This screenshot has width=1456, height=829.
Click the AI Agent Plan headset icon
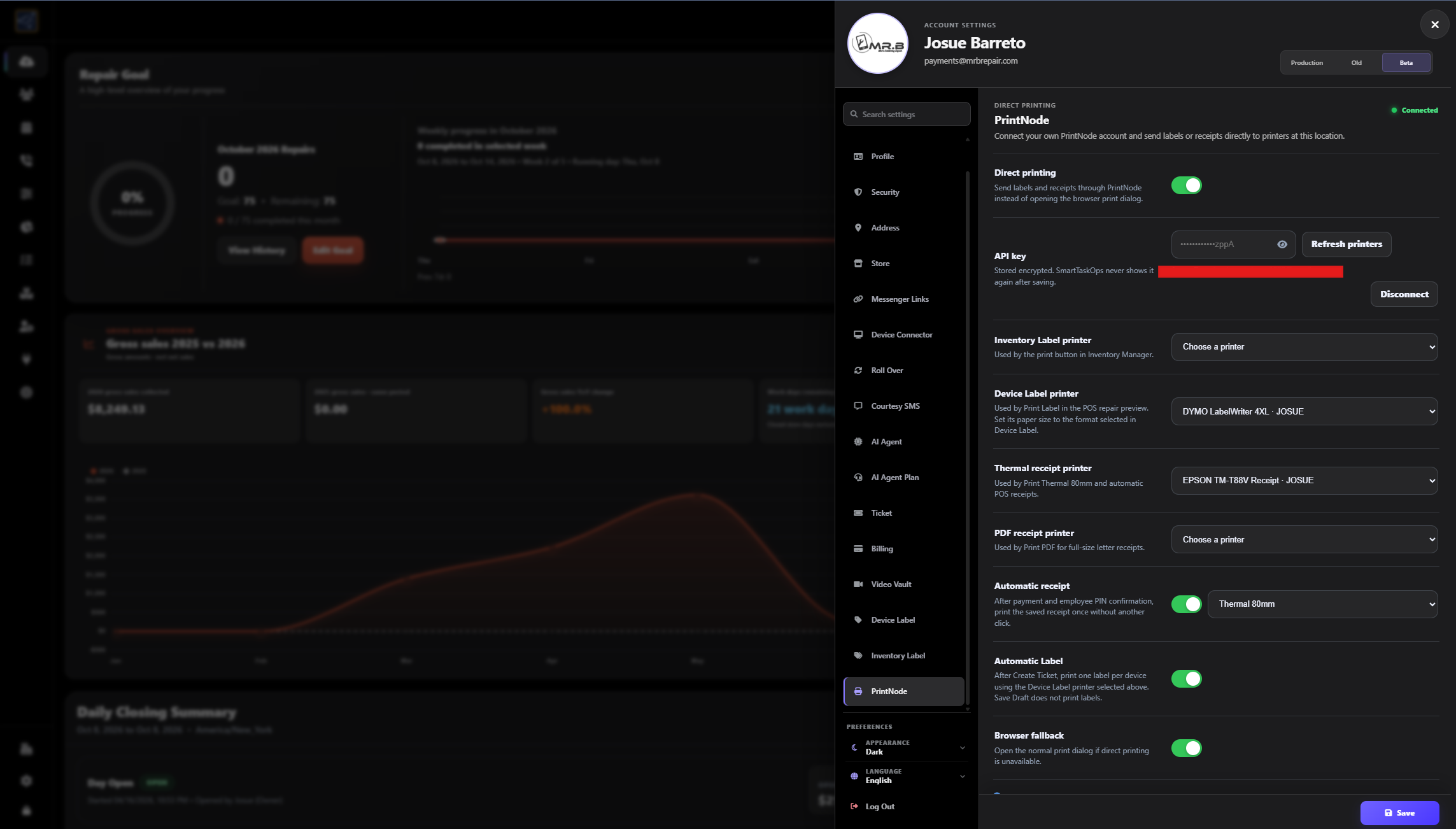click(x=858, y=478)
